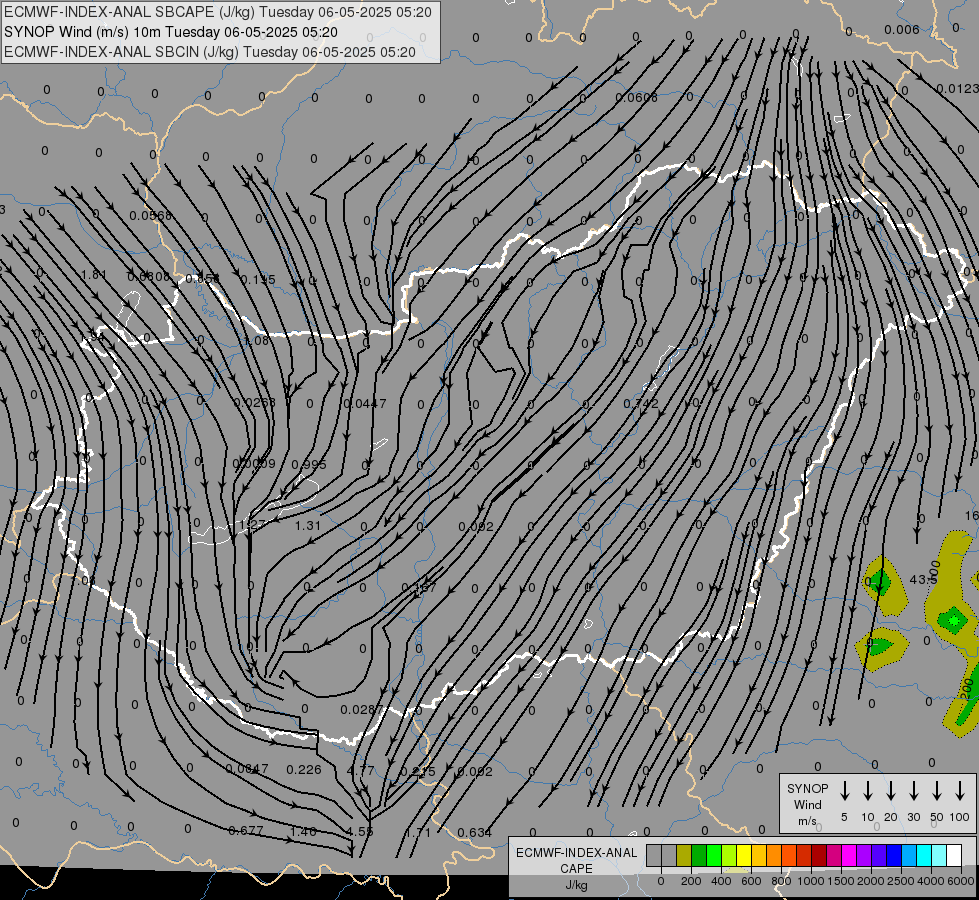The image size is (979, 900).
Task: Pick the bright green CAPE legend swatch
Action: point(714,856)
